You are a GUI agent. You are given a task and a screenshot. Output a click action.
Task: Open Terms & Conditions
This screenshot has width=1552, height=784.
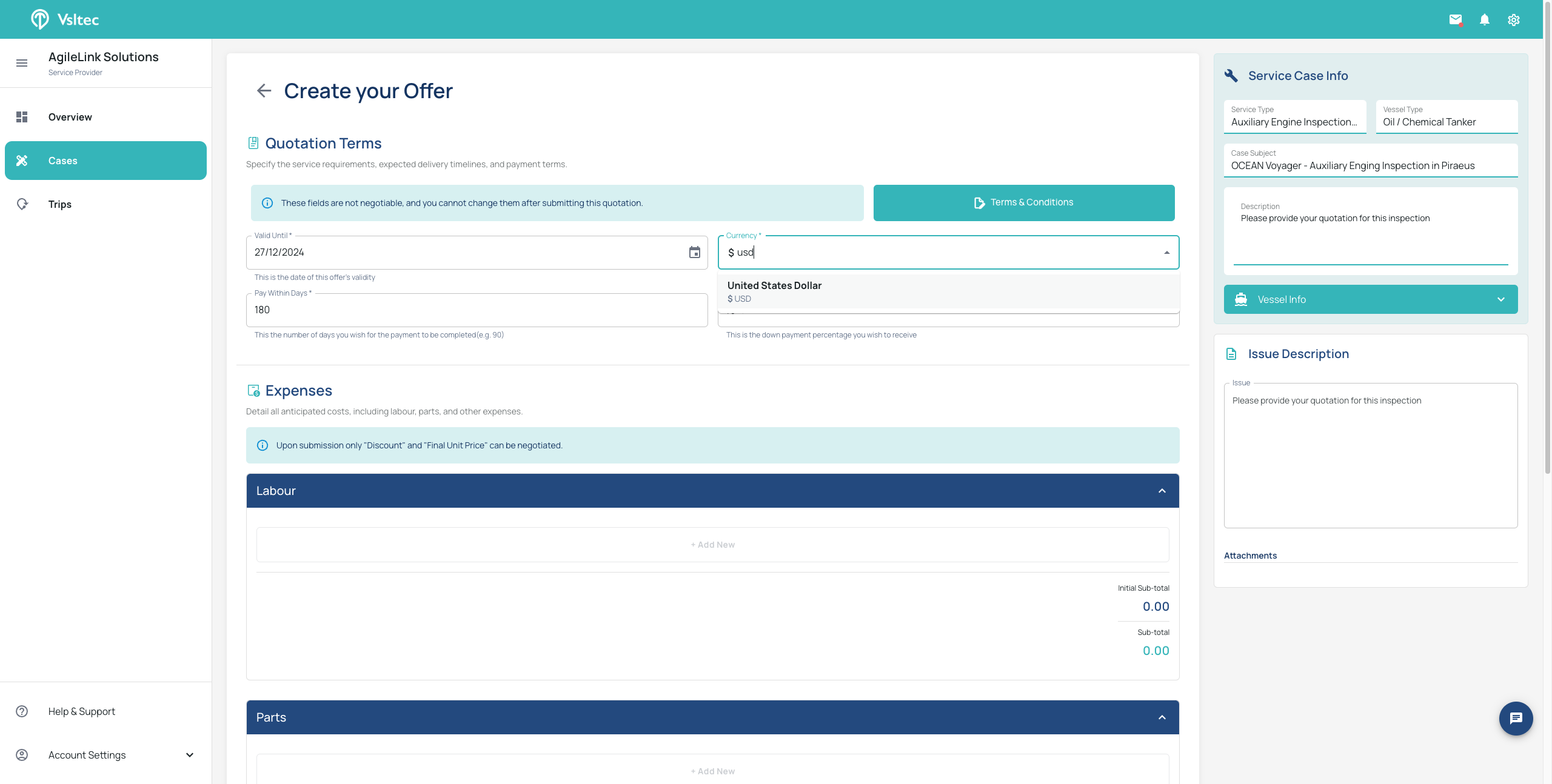click(1024, 203)
